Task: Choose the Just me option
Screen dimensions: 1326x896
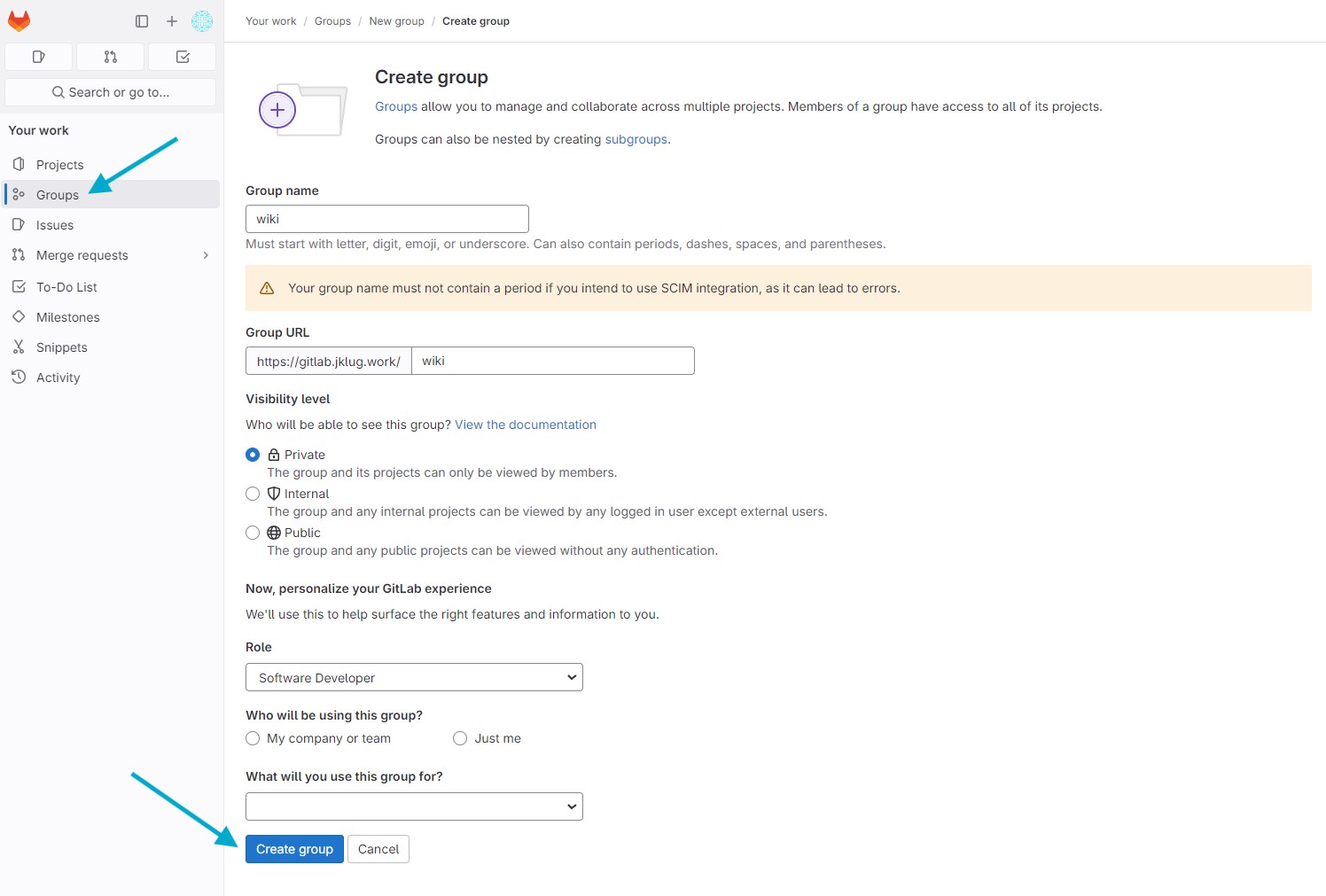Action: click(x=460, y=738)
